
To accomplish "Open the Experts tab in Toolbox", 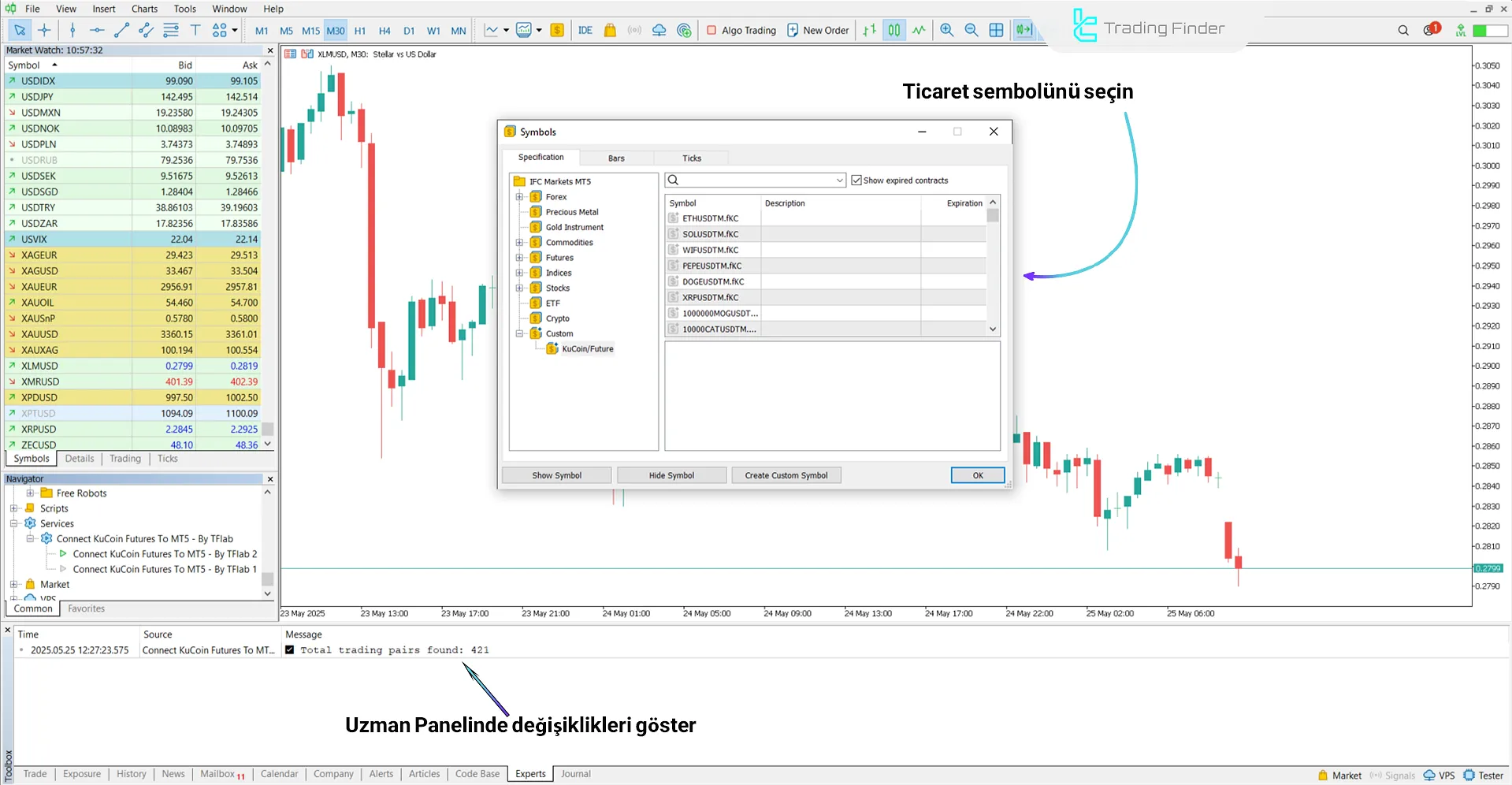I will tap(529, 774).
